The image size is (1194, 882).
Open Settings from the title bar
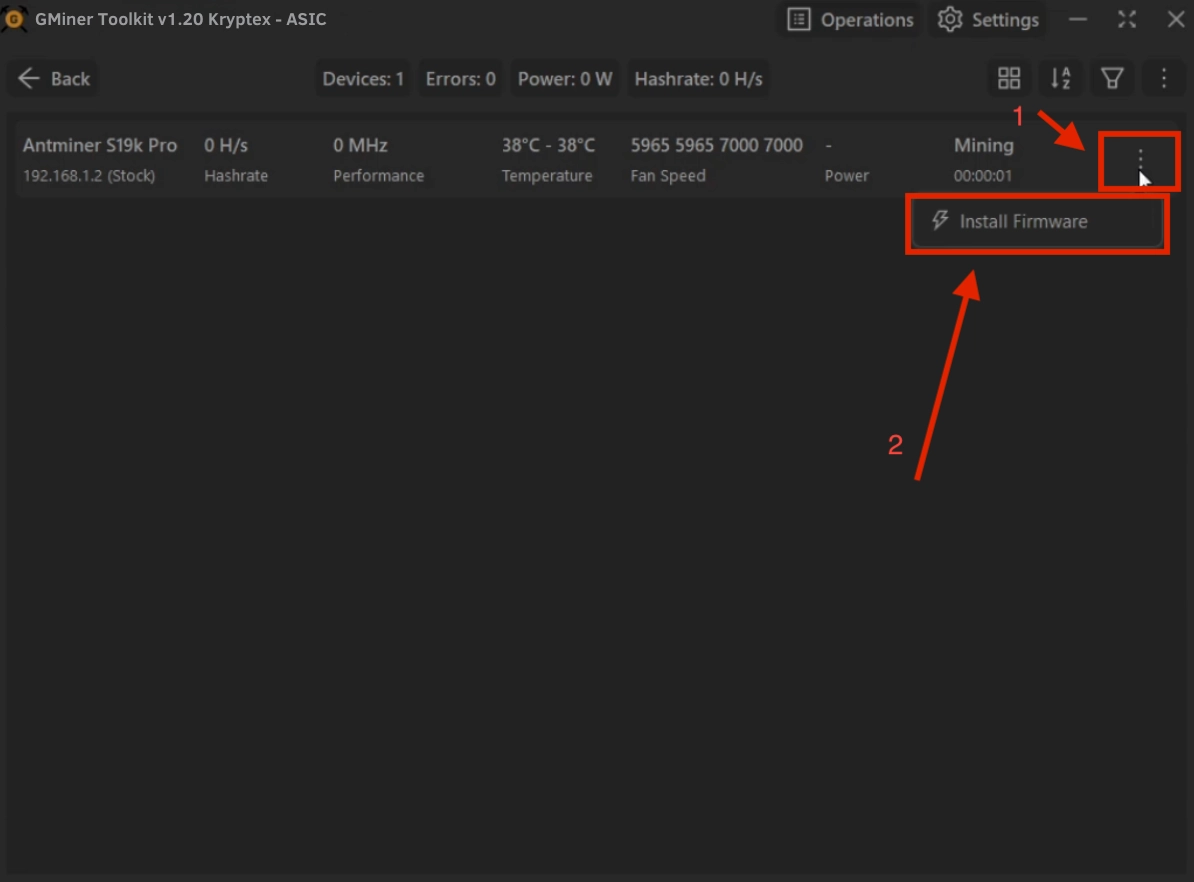coord(989,20)
